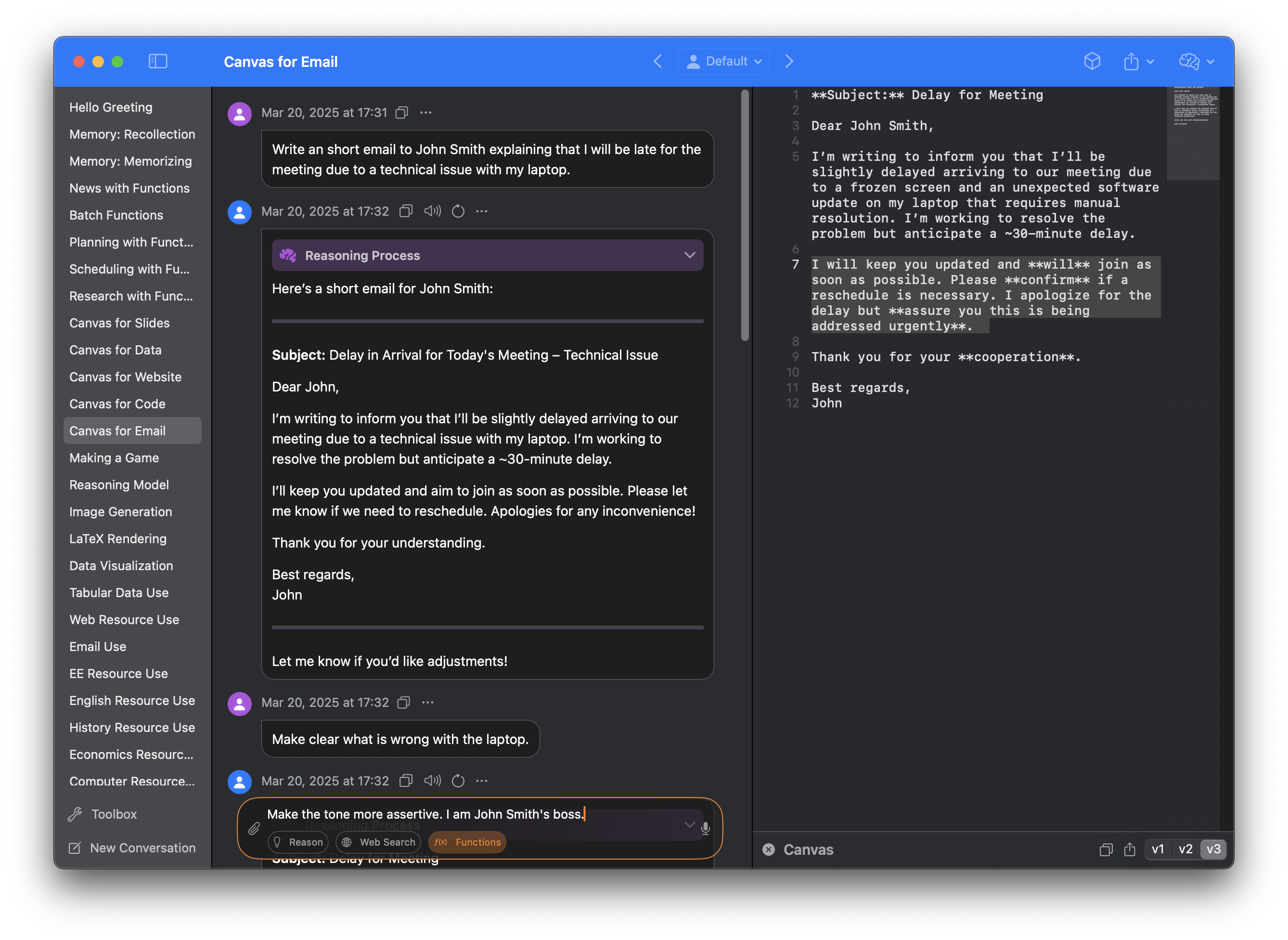The height and width of the screenshot is (940, 1288).
Task: Copy the last 17:32 assistant reply
Action: click(x=405, y=781)
